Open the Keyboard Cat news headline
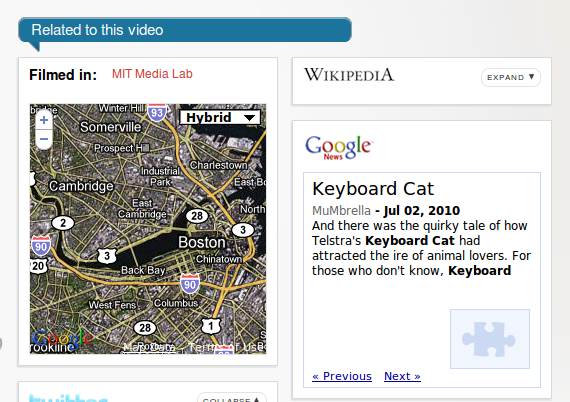The width and height of the screenshot is (570, 402). click(x=373, y=189)
